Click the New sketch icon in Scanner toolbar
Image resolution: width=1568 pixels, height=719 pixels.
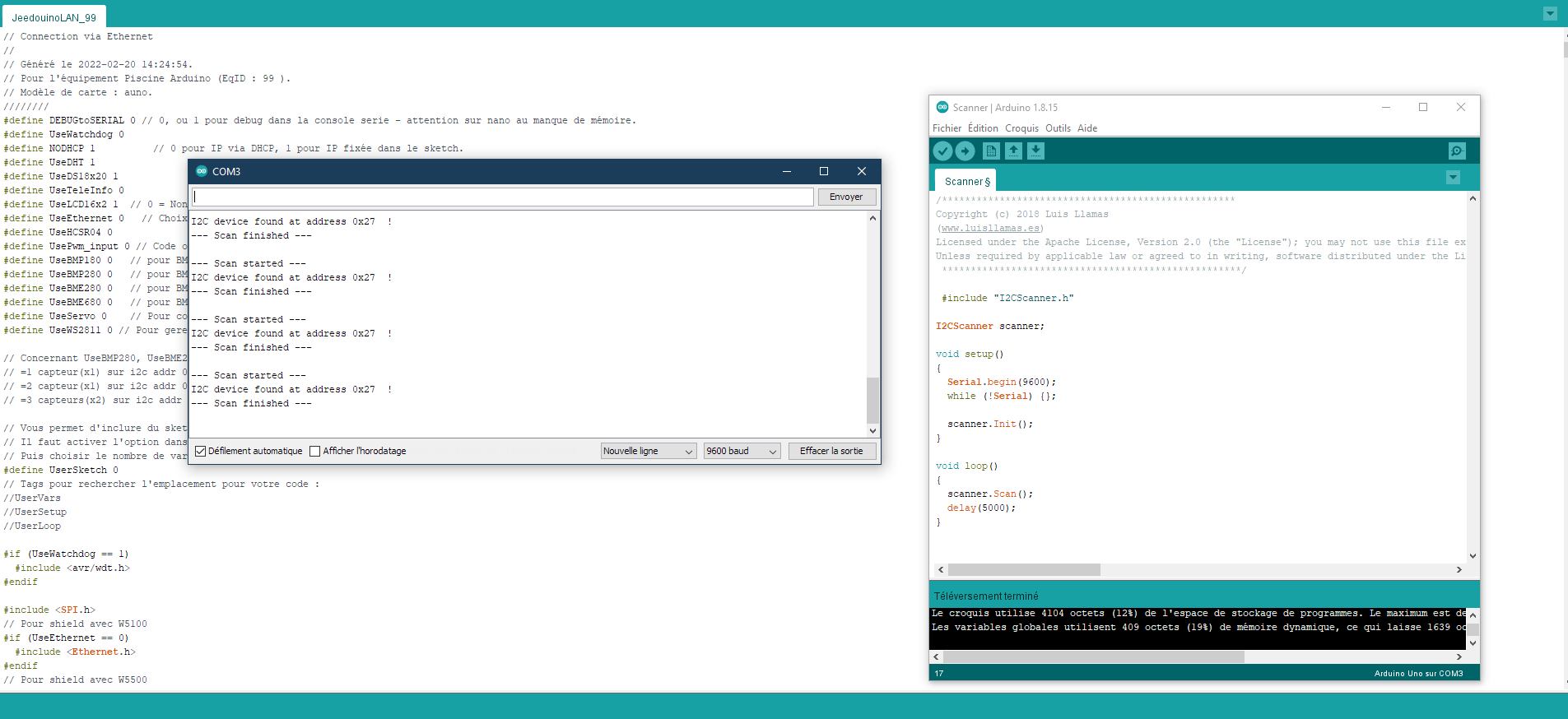pyautogui.click(x=991, y=151)
